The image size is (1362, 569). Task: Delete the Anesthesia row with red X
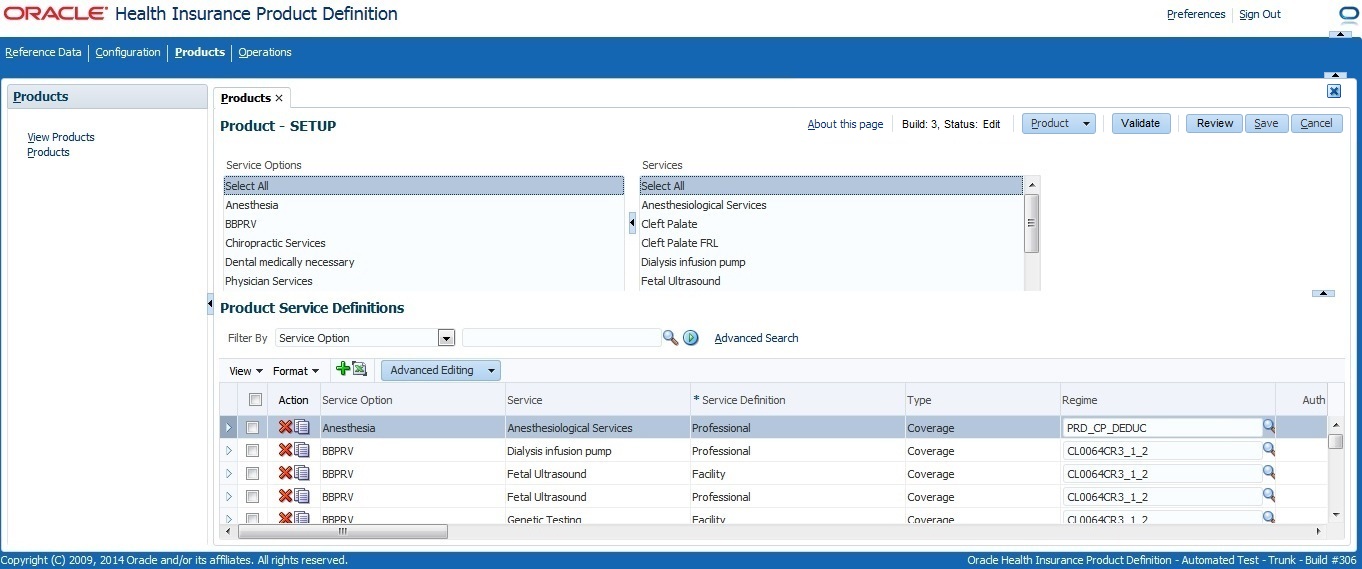tap(285, 428)
